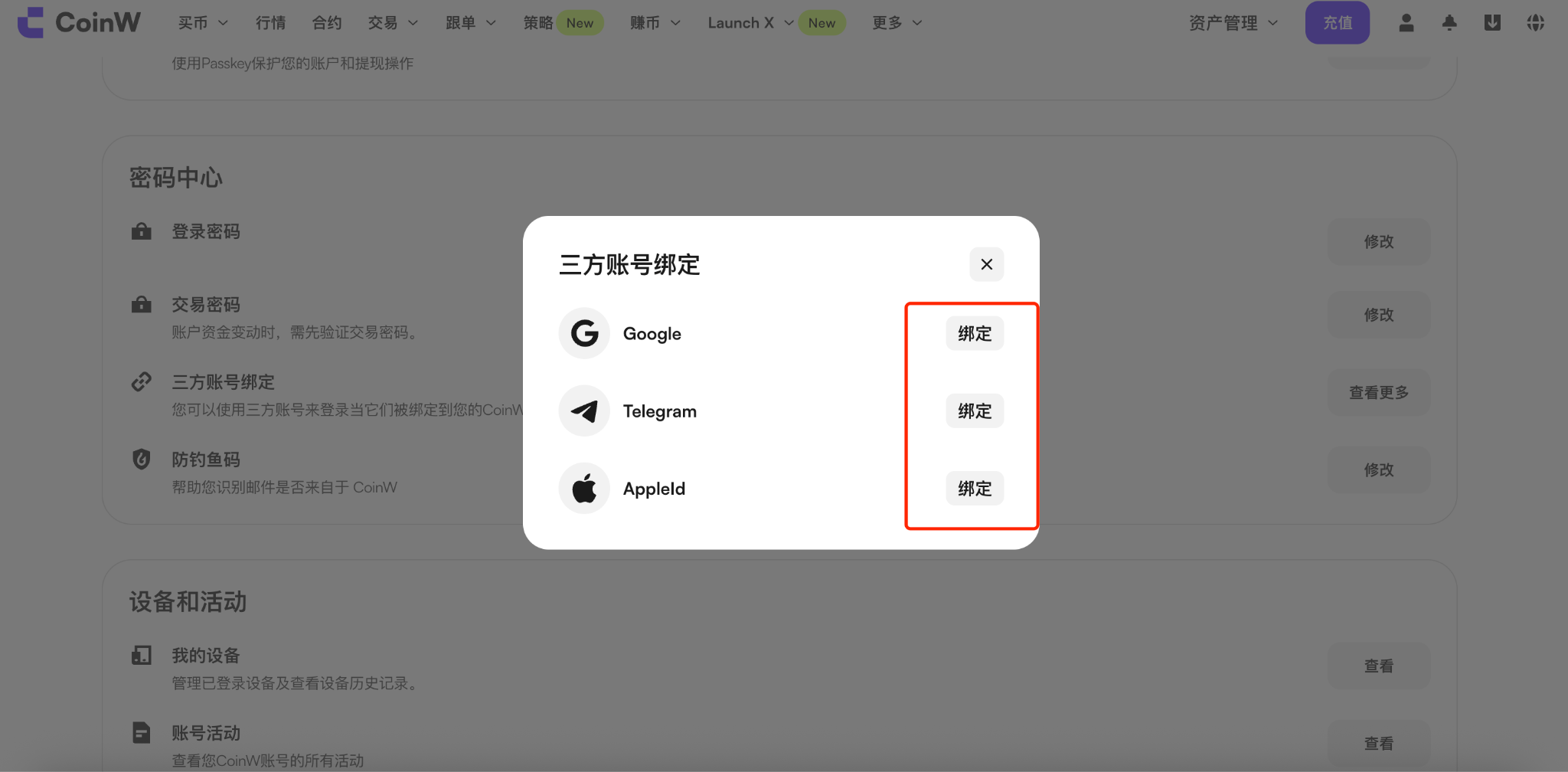The width and height of the screenshot is (1568, 772).
Task: Close the 三方账号绑定 dialog
Action: click(x=987, y=264)
